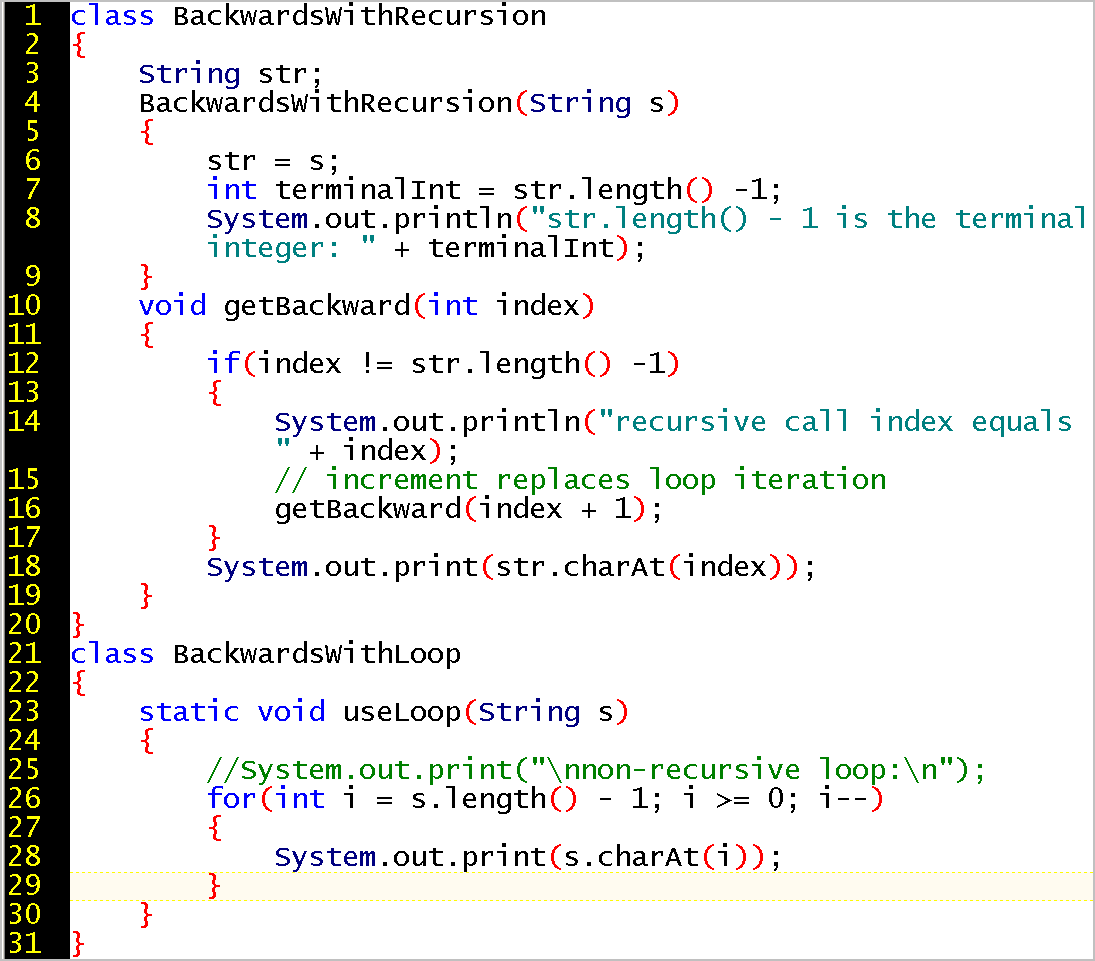Click the 'int' keyword on line 7
This screenshot has width=1095, height=961.
pos(232,190)
